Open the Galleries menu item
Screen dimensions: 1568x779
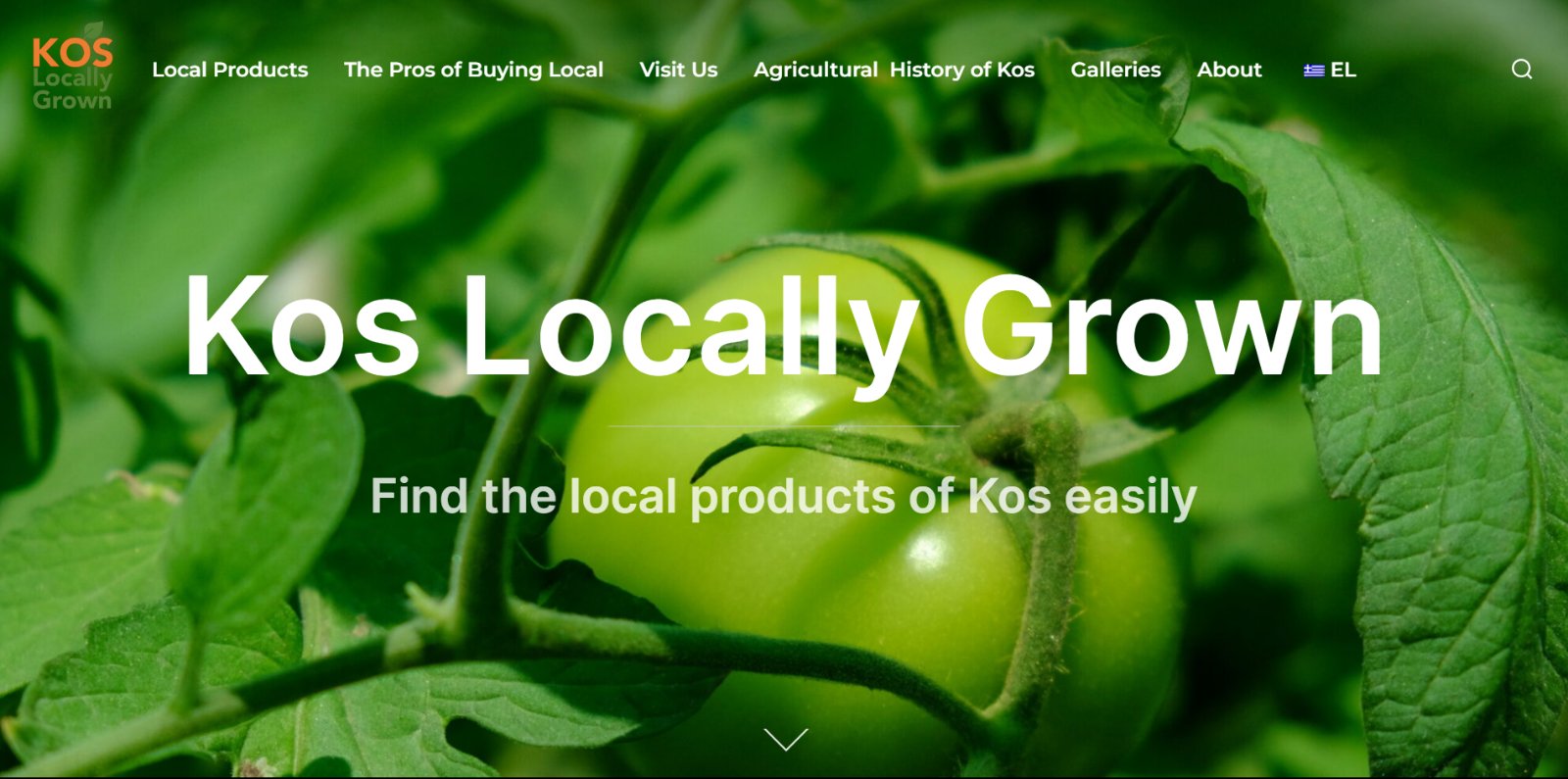(1115, 70)
